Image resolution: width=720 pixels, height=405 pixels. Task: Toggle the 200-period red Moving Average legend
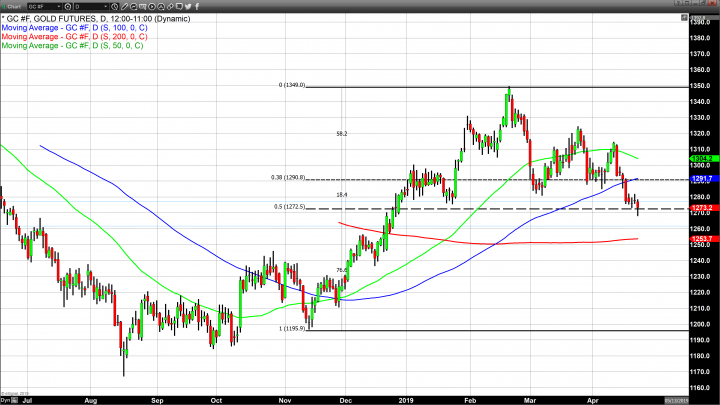[x=74, y=38]
